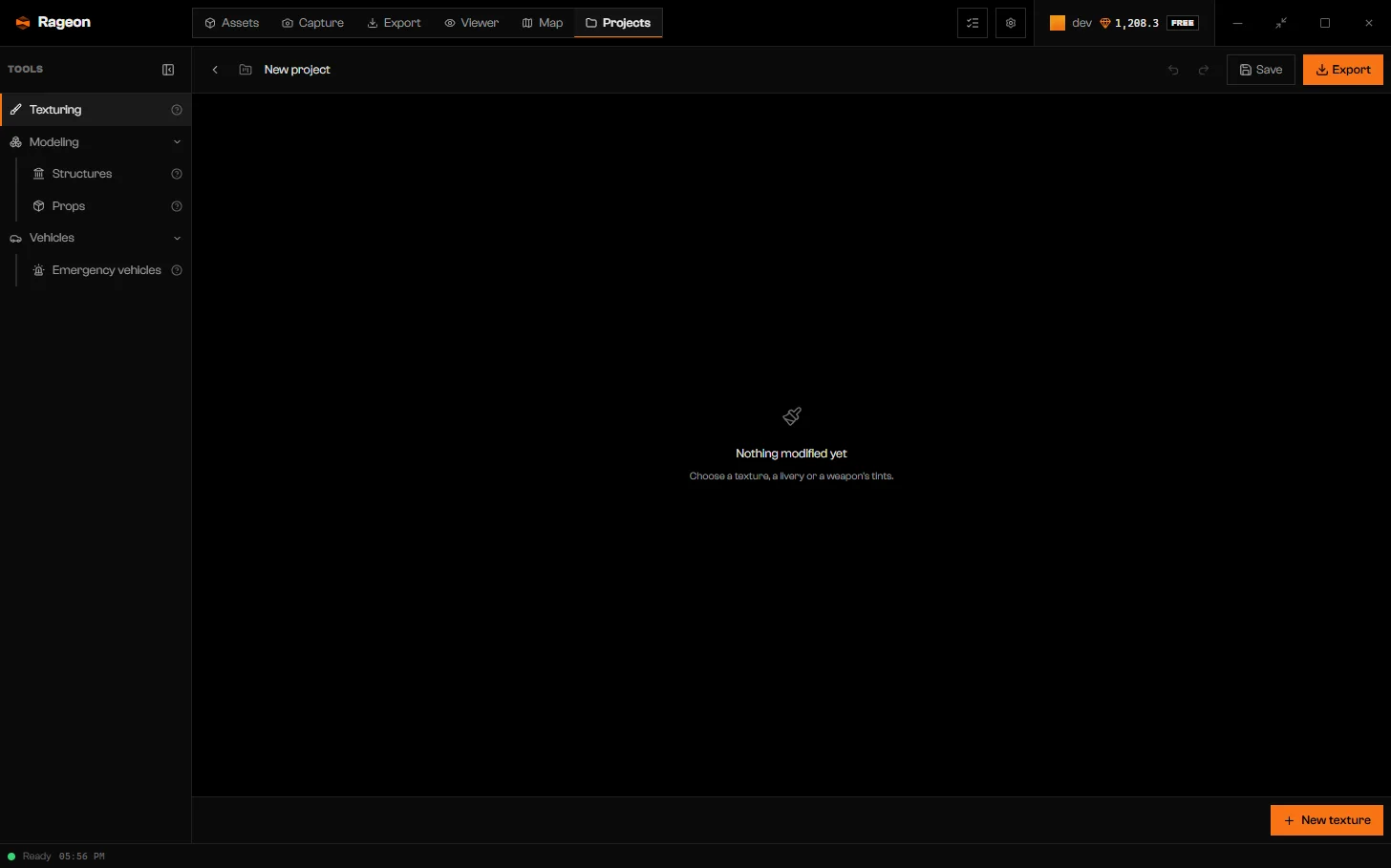
Task: Click the 1,208.3 credits value
Action: (1137, 23)
